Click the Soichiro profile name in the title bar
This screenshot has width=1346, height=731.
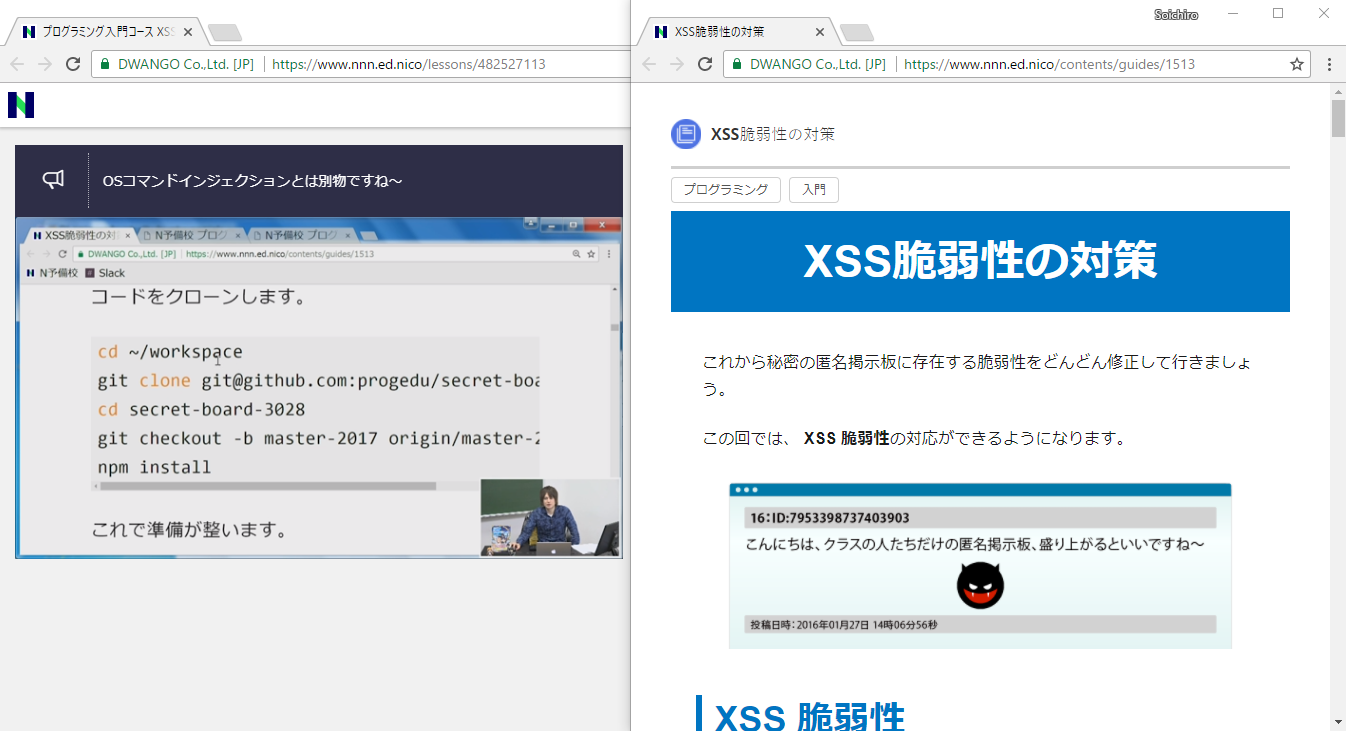pyautogui.click(x=1176, y=14)
